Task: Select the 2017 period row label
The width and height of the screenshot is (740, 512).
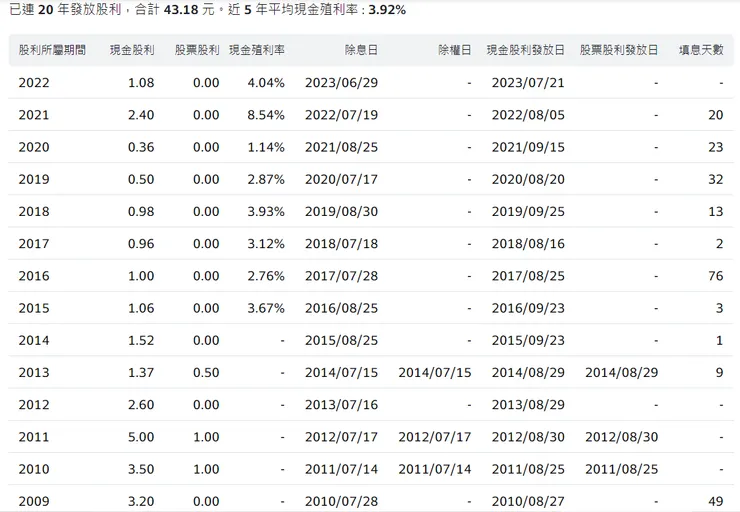Action: pyautogui.click(x=34, y=244)
